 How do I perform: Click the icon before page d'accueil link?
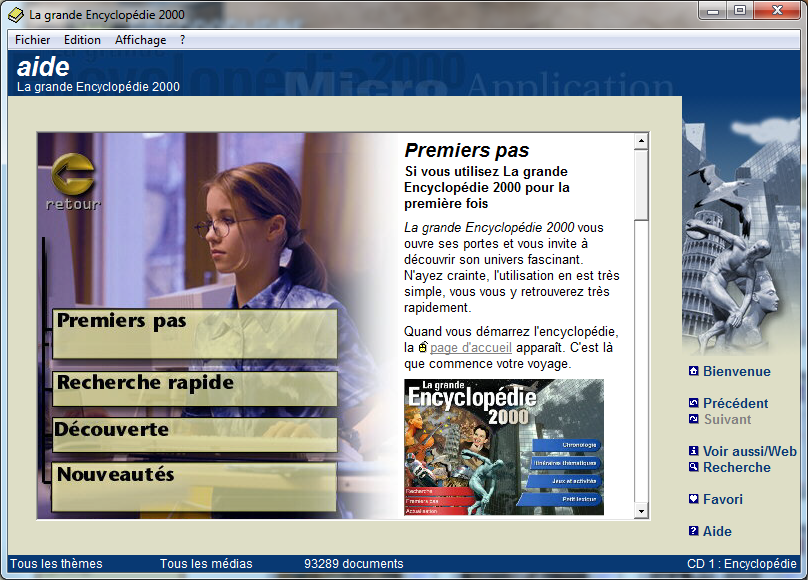coord(423,348)
